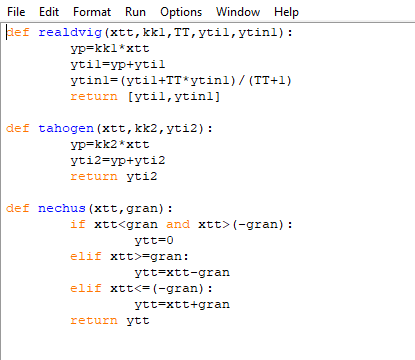Click the line yti2=yp+yti2
415x360 pixels.
click(x=118, y=160)
